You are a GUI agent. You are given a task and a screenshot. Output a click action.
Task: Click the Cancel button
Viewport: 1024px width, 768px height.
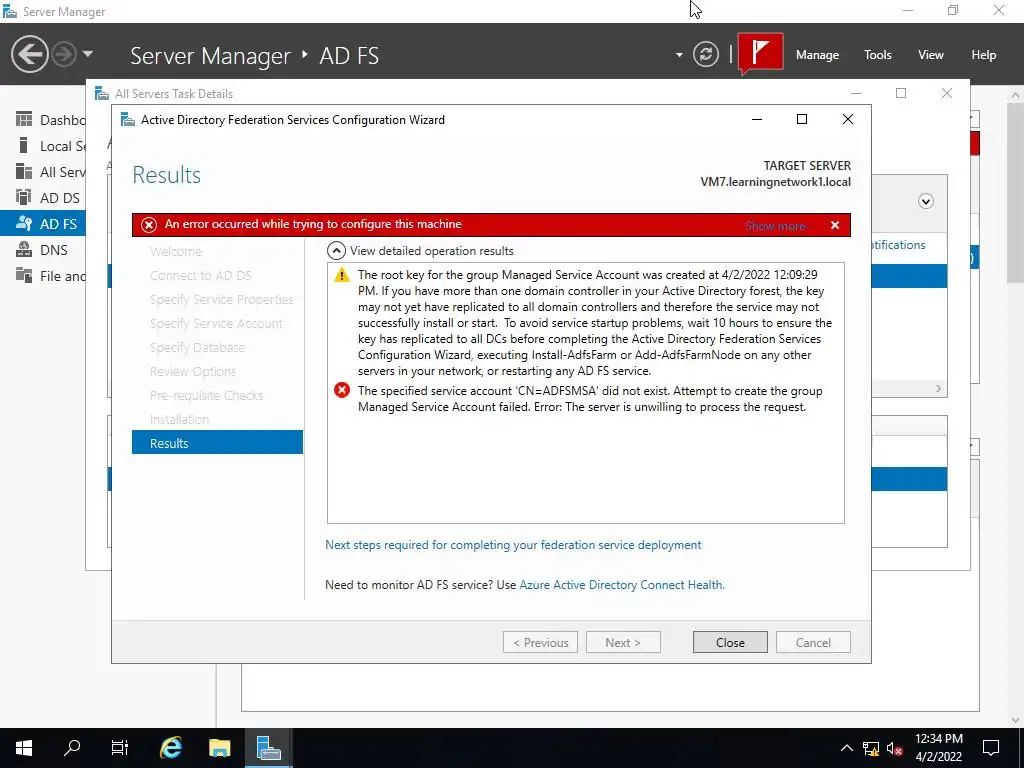[x=813, y=642]
